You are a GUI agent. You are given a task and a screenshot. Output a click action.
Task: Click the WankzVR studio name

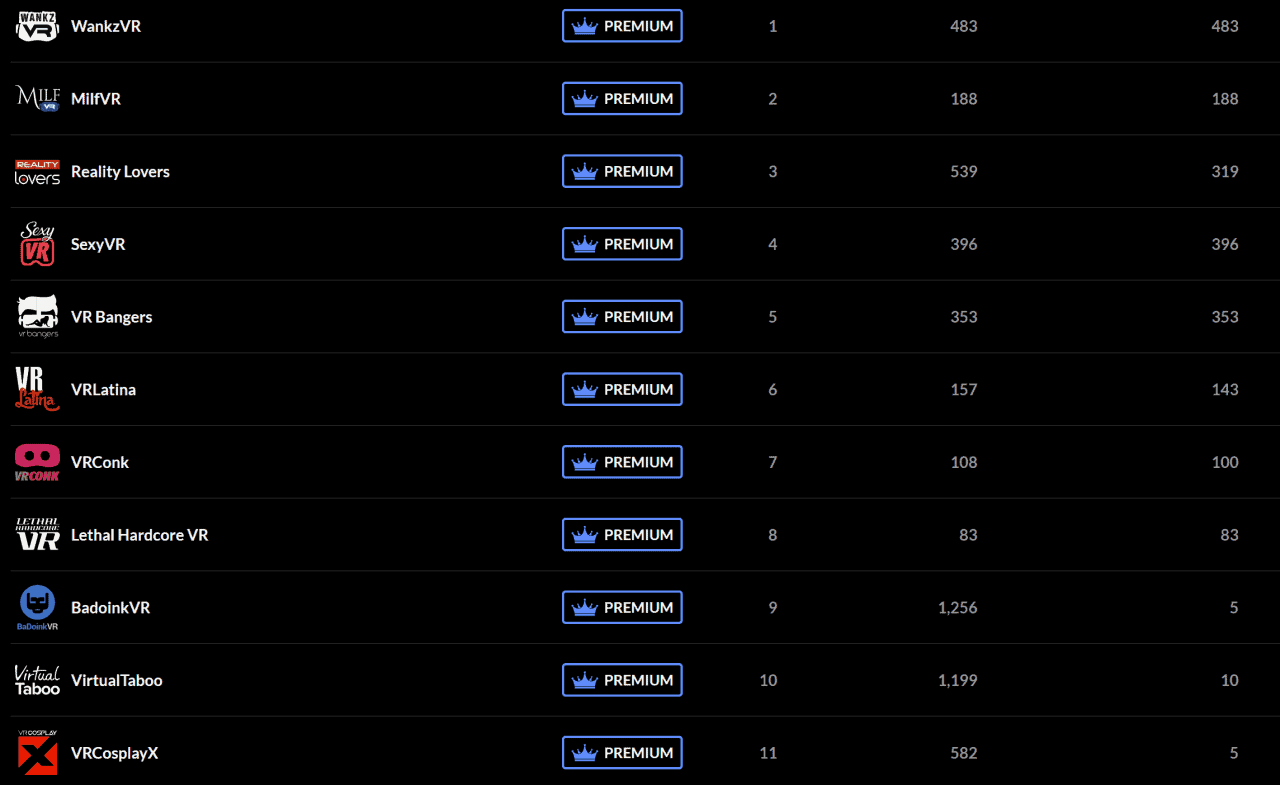[x=106, y=26]
